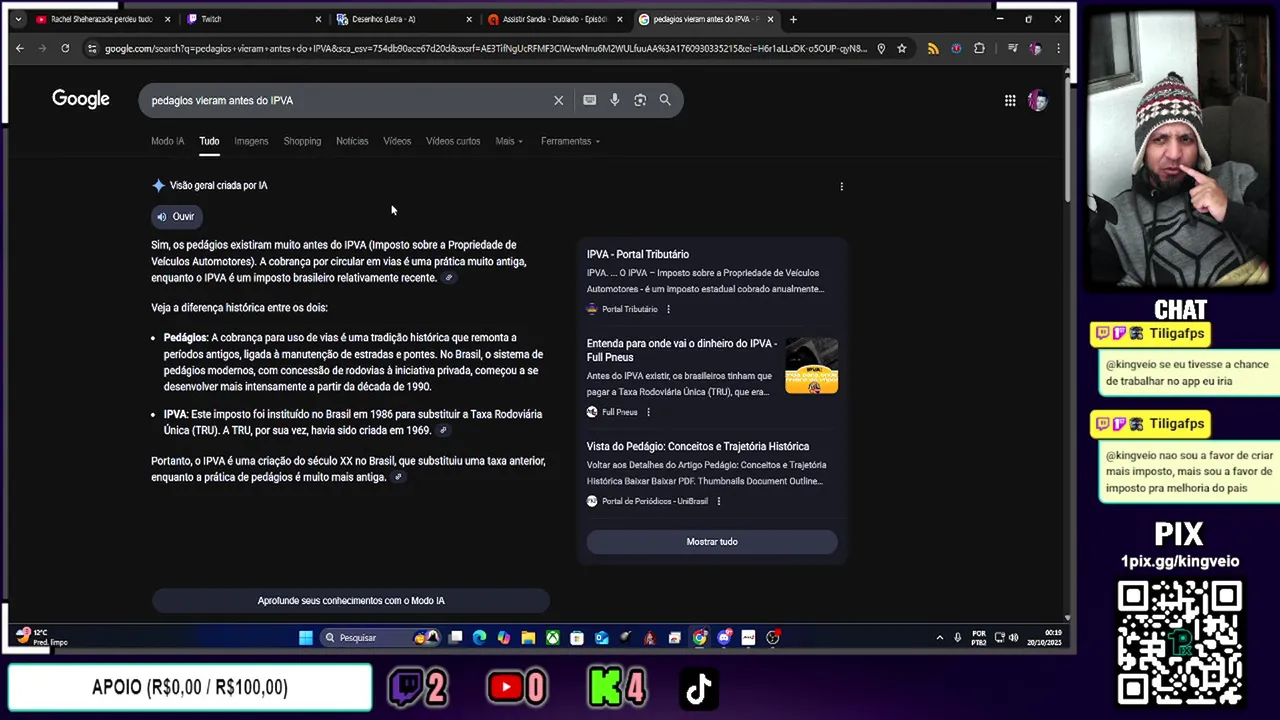Start voice search with the microphone

[614, 100]
